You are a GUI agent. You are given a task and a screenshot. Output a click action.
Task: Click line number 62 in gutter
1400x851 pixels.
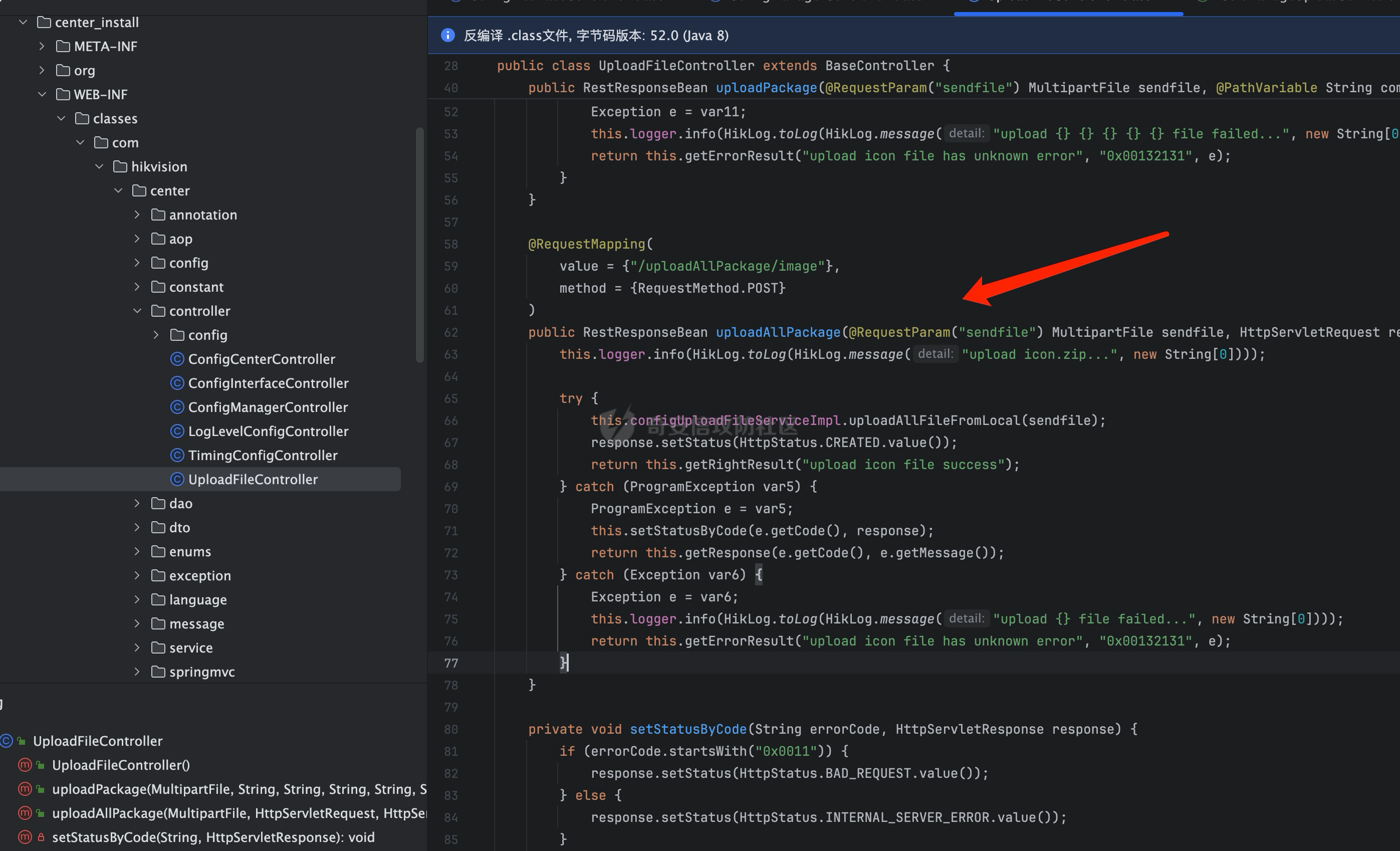click(x=451, y=332)
